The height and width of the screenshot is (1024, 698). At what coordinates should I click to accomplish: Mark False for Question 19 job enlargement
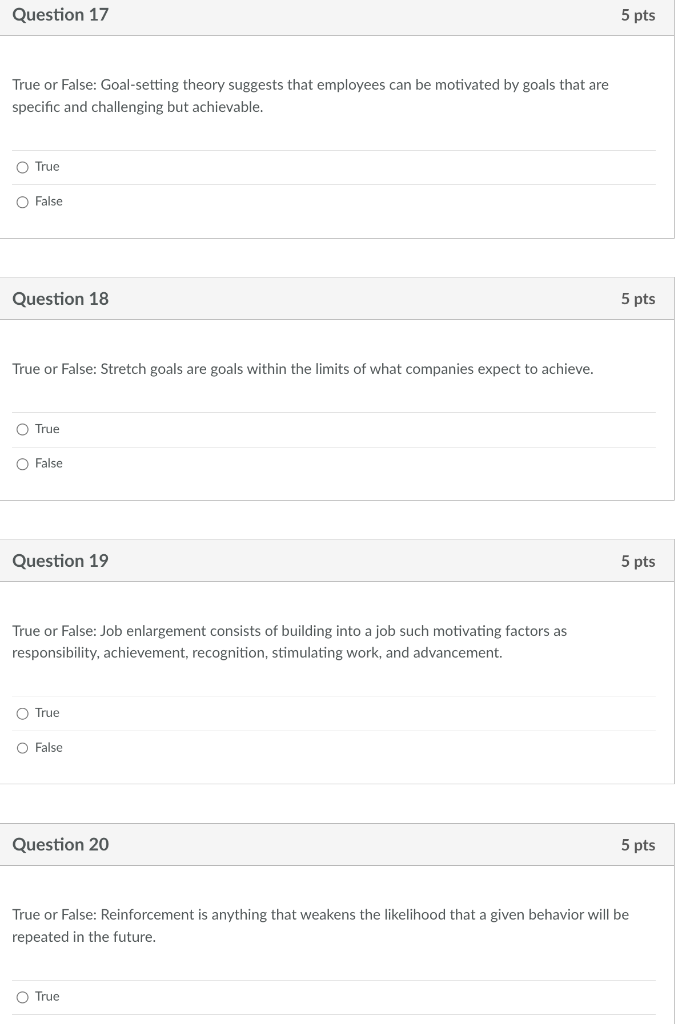[x=23, y=748]
